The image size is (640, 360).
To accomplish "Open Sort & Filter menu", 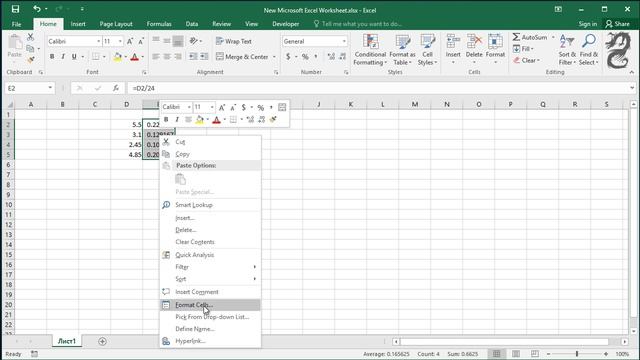I will 567,49.
